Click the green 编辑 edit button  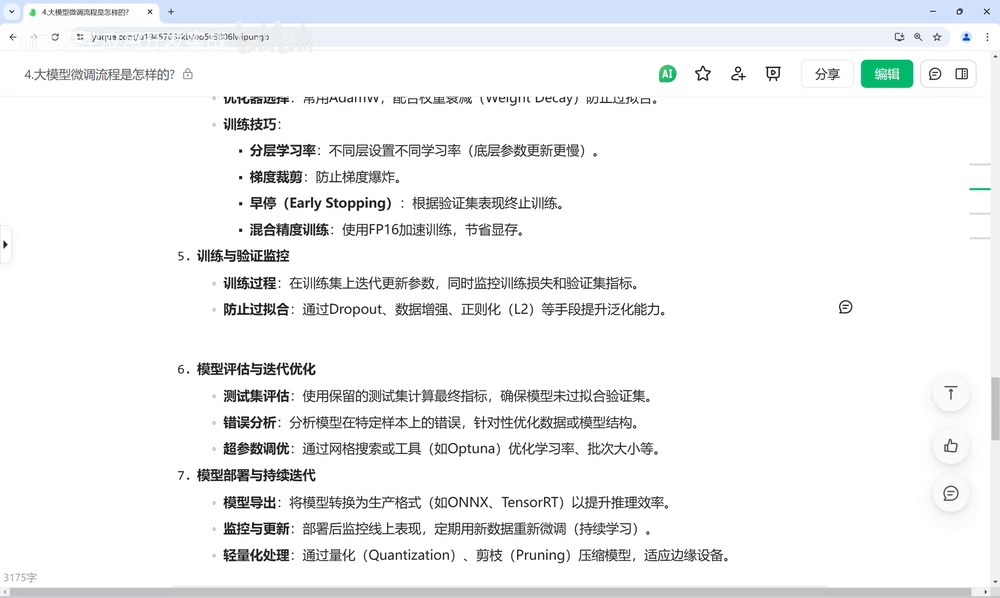[x=886, y=74]
